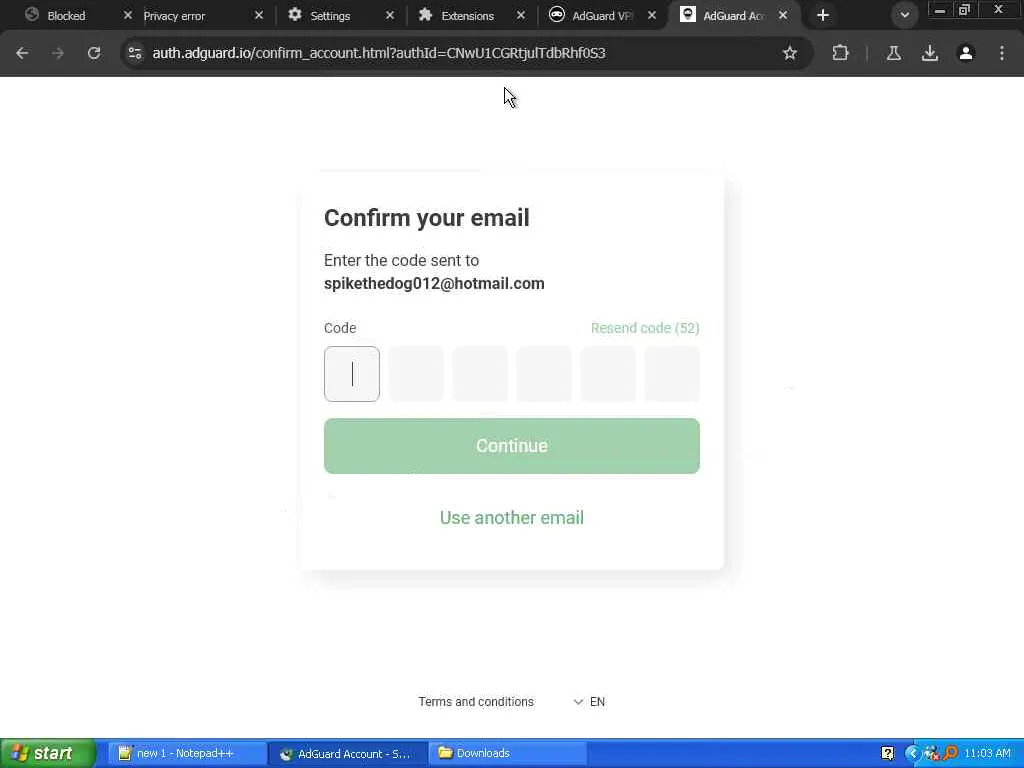Switch to the Privacy error tab
This screenshot has height=768, width=1024.
pos(174,16)
